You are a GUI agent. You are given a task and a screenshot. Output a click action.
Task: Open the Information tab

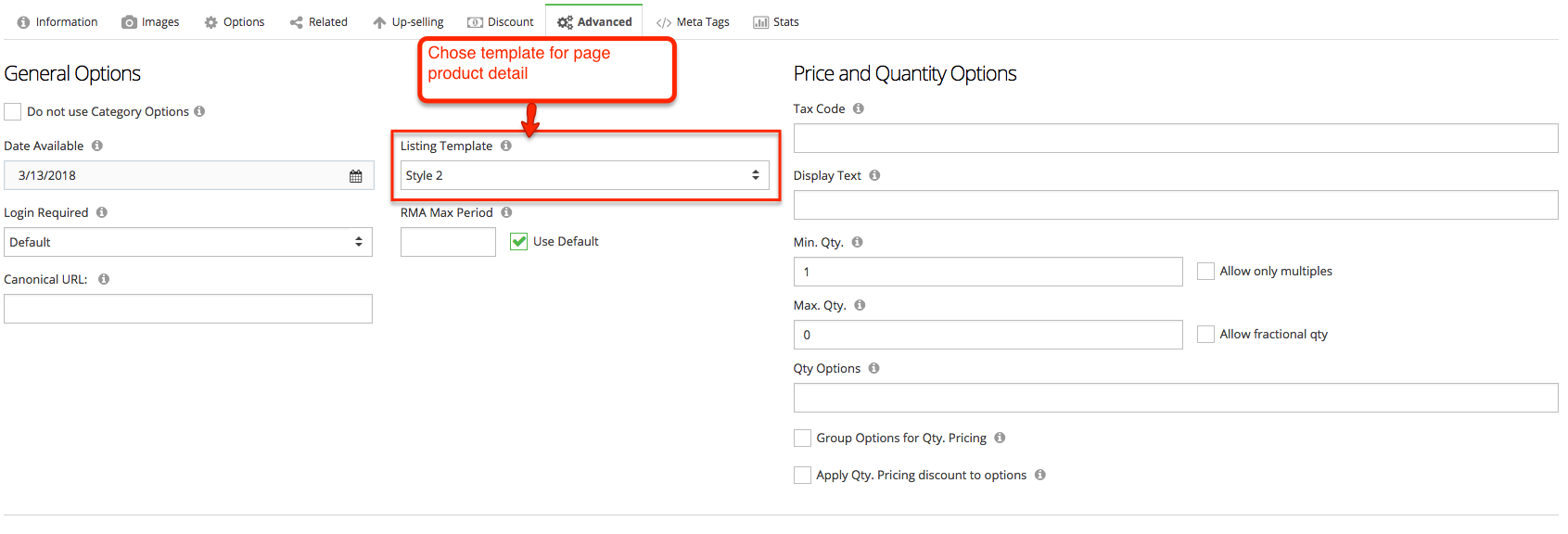point(57,22)
